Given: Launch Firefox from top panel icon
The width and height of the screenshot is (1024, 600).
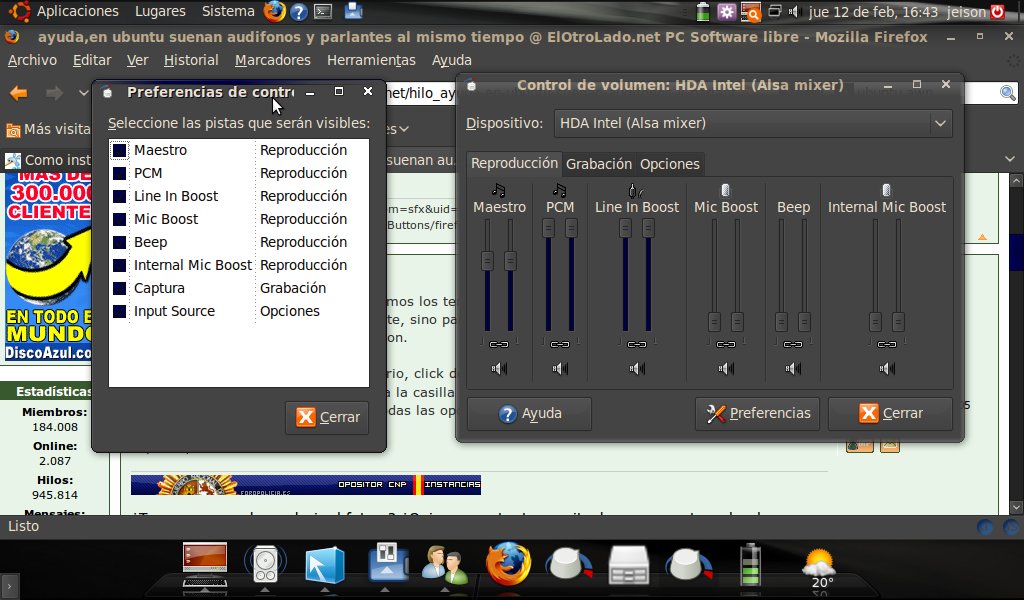Looking at the screenshot, I should [274, 11].
